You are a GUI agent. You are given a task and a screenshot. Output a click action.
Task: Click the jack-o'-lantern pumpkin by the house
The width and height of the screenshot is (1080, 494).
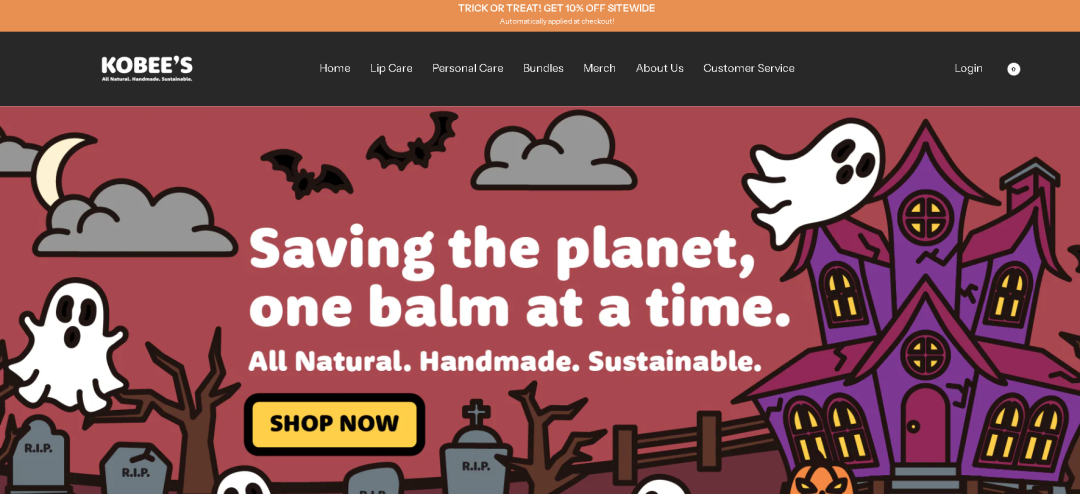[820, 481]
